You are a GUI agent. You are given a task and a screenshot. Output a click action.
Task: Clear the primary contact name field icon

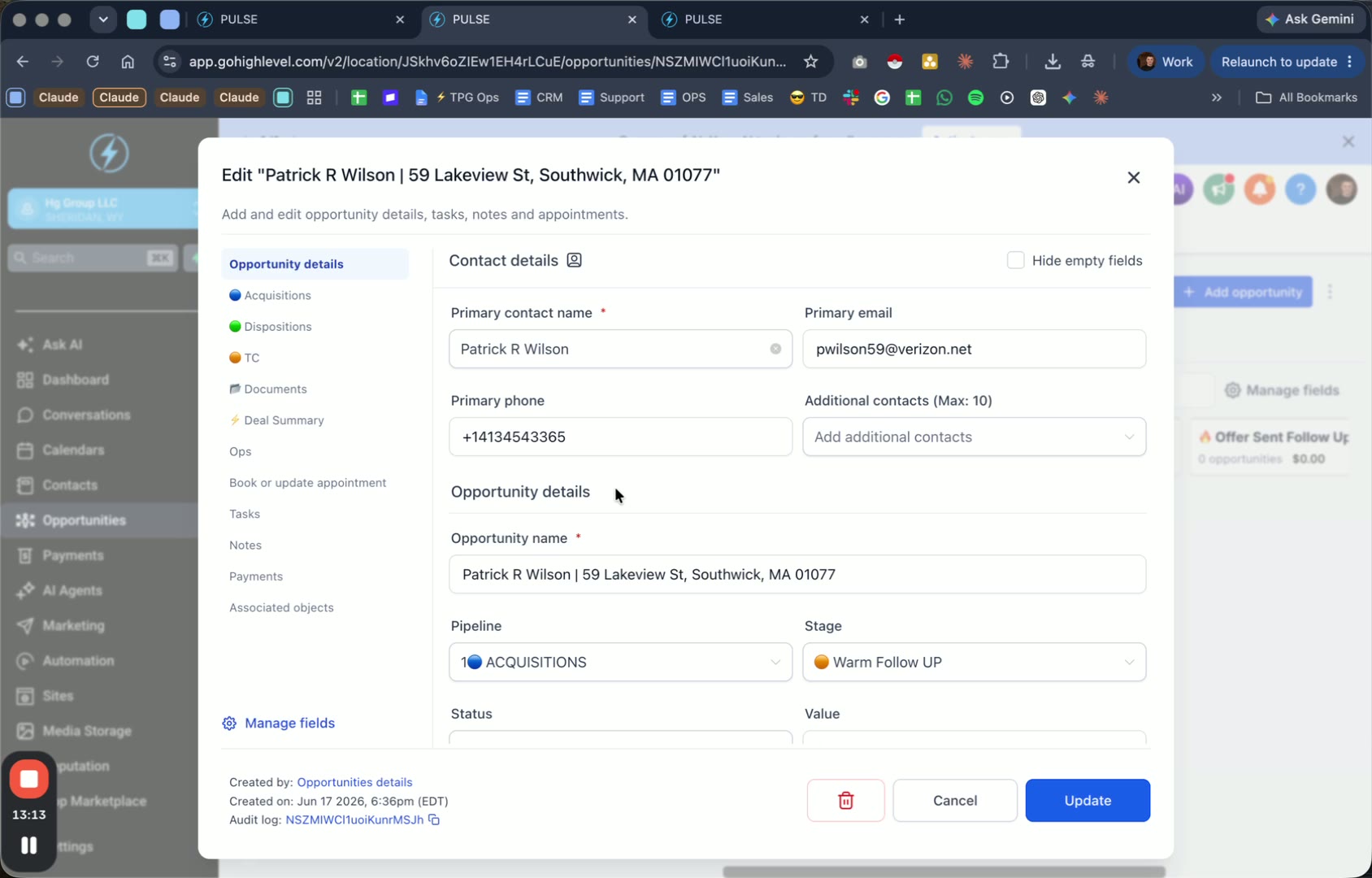click(x=775, y=349)
